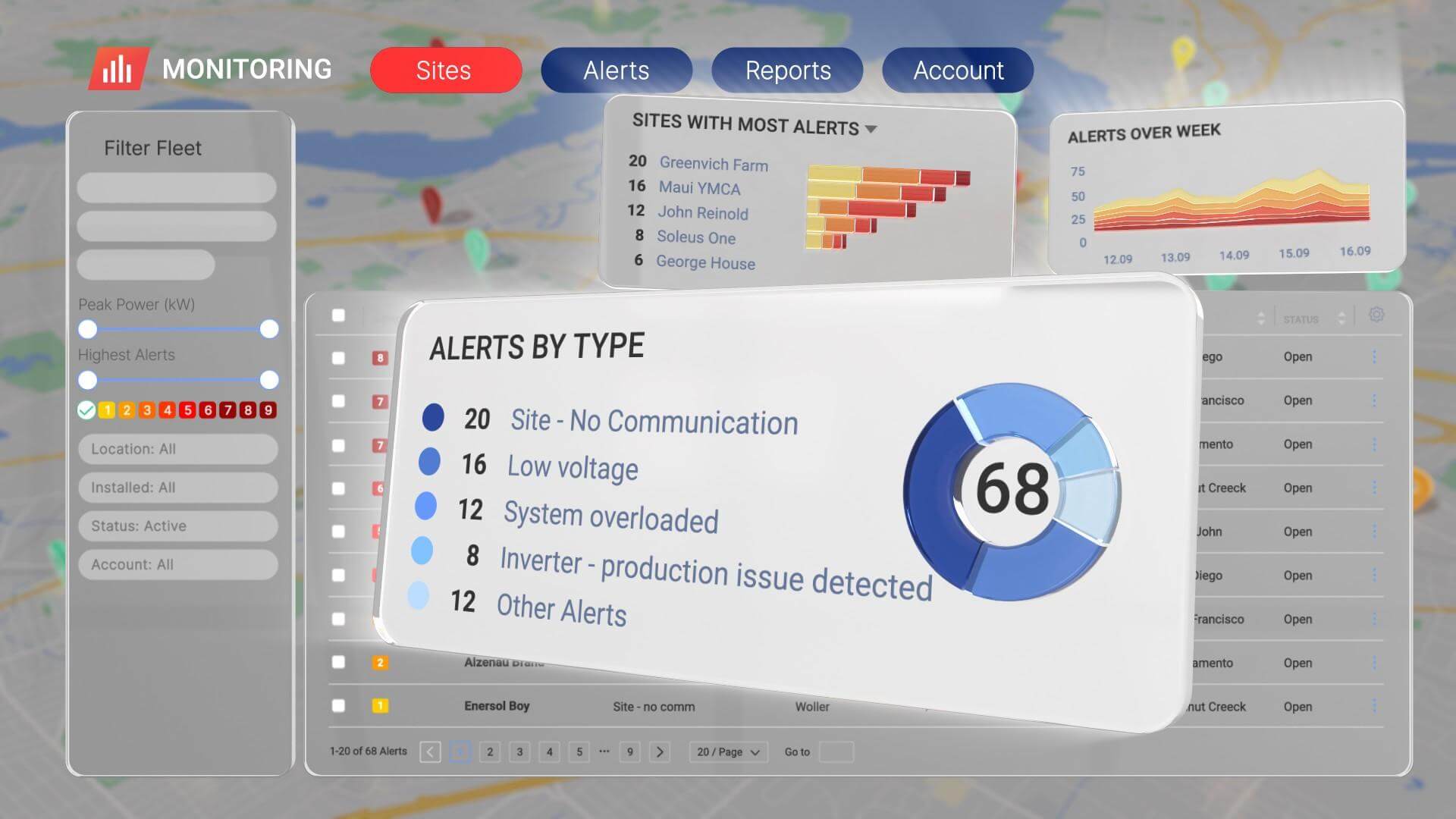Click the Account navigation tab icon
1456x819 pixels.
click(958, 69)
